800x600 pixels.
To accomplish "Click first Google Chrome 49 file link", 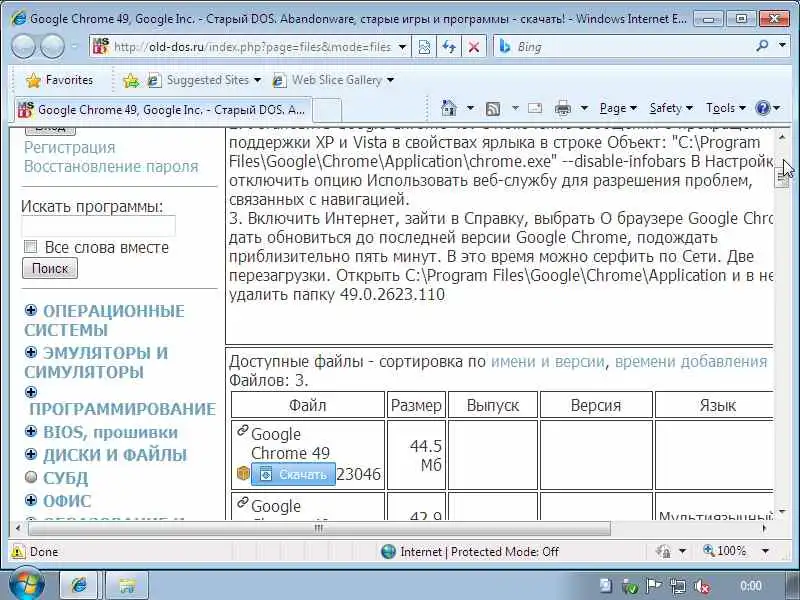I will pyautogui.click(x=290, y=443).
